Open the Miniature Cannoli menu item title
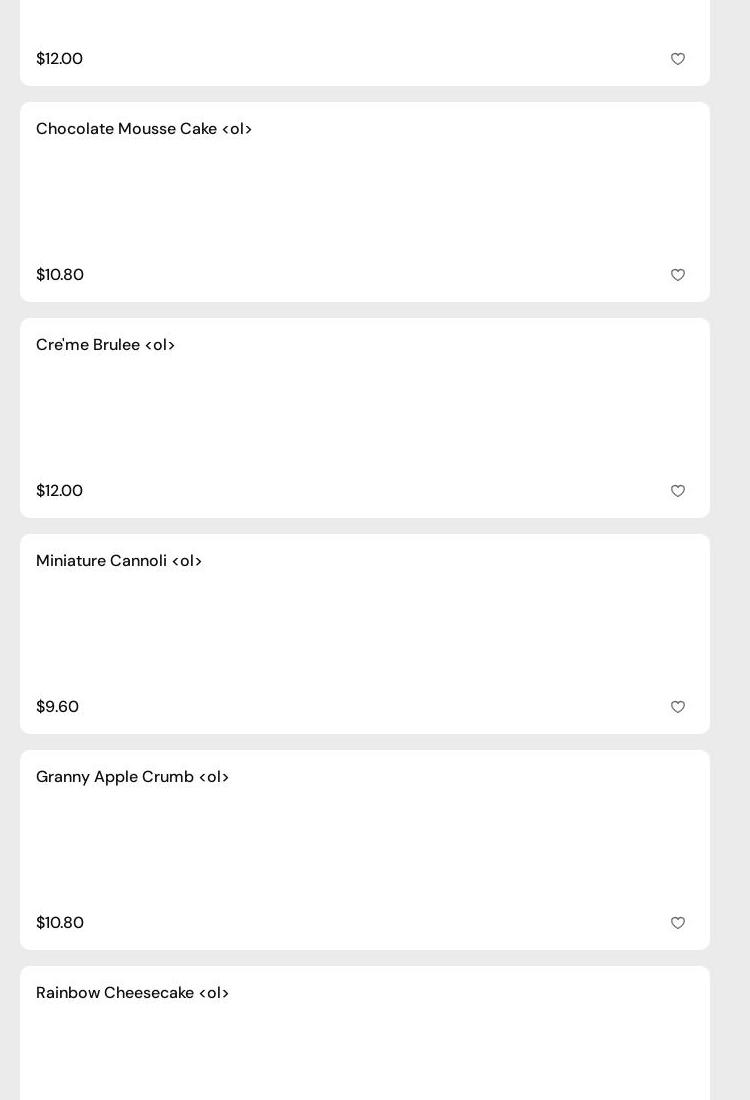Image resolution: width=750 pixels, height=1100 pixels. tap(119, 561)
